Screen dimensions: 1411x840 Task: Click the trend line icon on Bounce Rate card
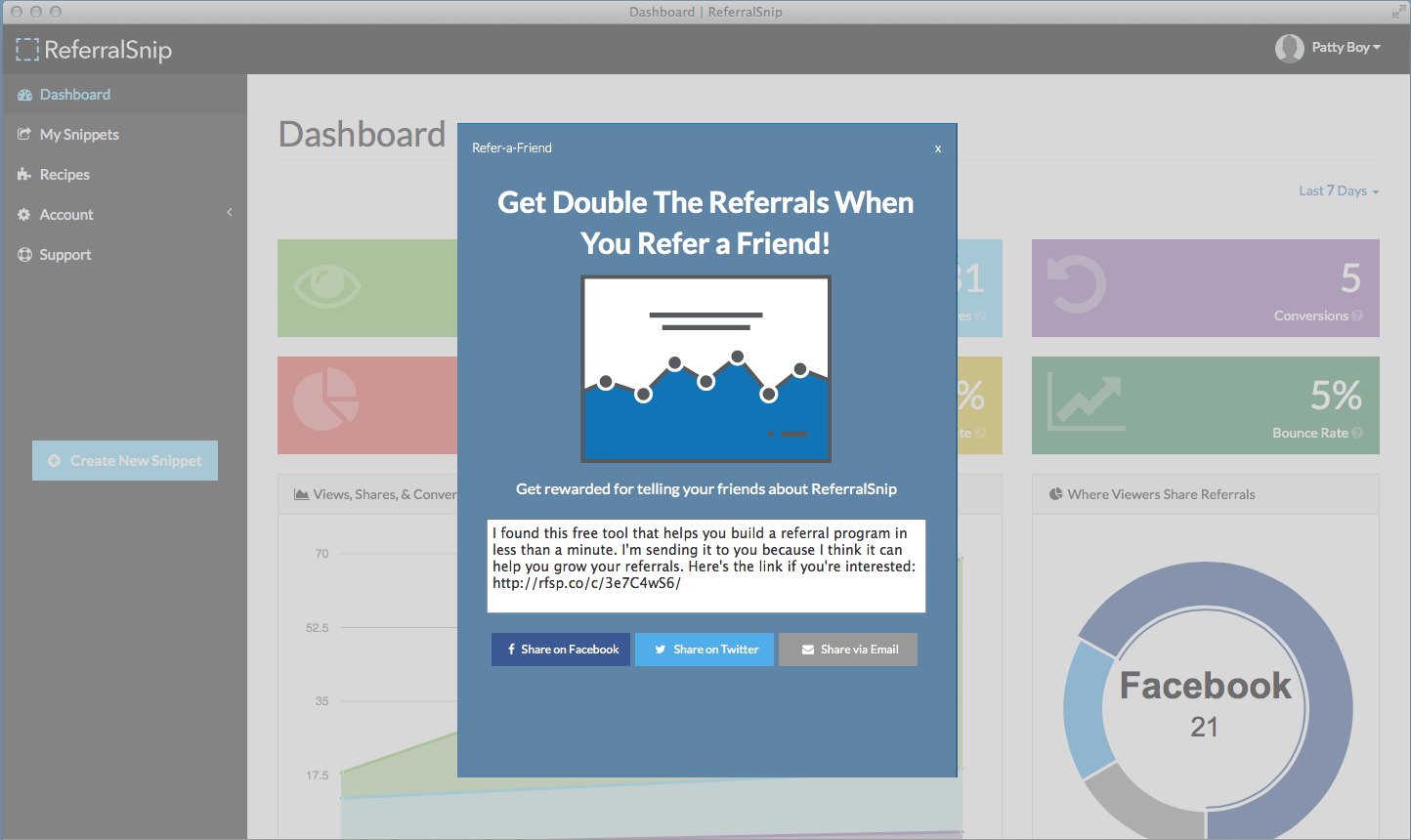pyautogui.click(x=1086, y=401)
